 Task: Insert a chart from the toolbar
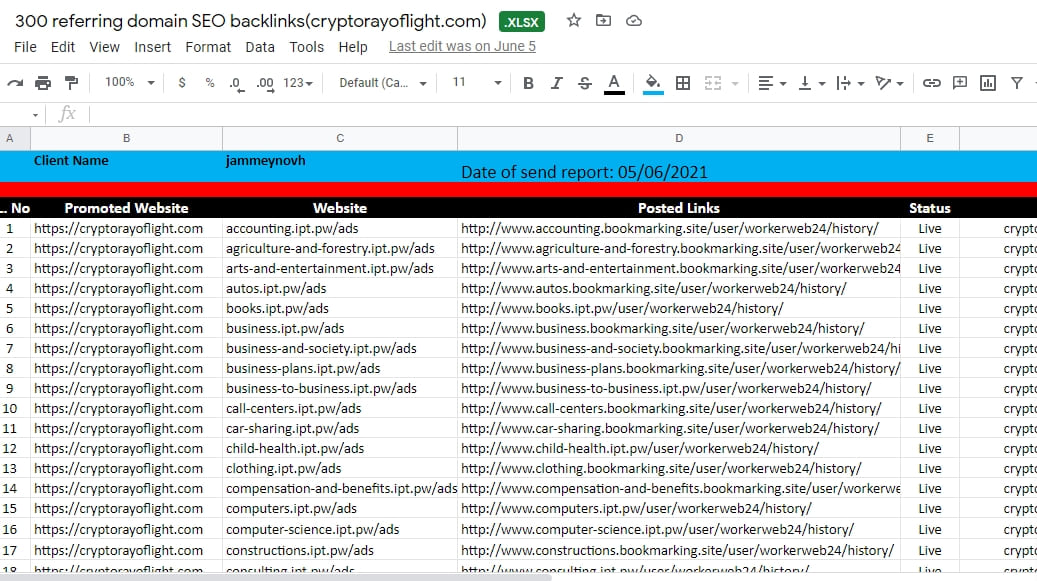click(x=988, y=83)
